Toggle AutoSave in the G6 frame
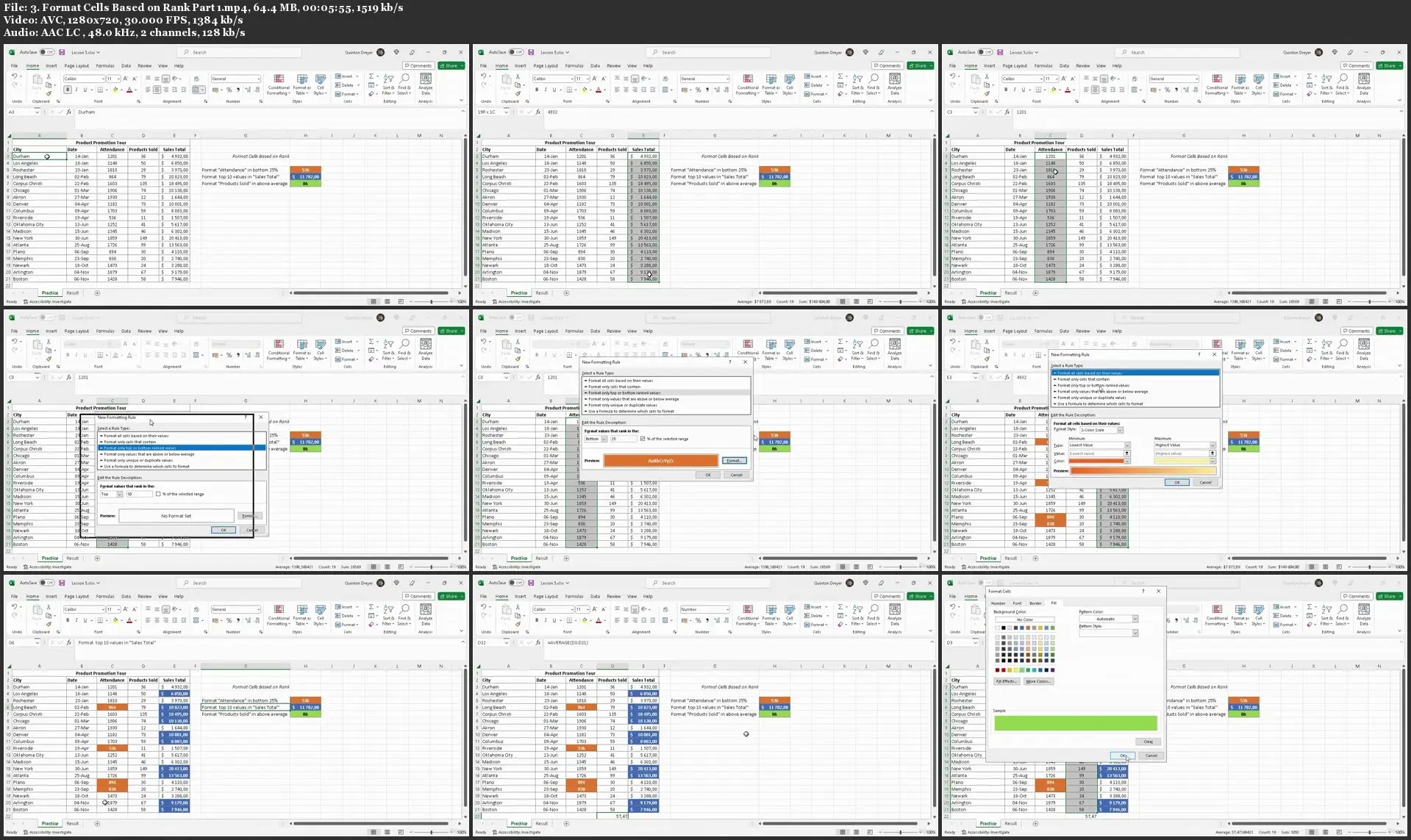 tap(47, 583)
